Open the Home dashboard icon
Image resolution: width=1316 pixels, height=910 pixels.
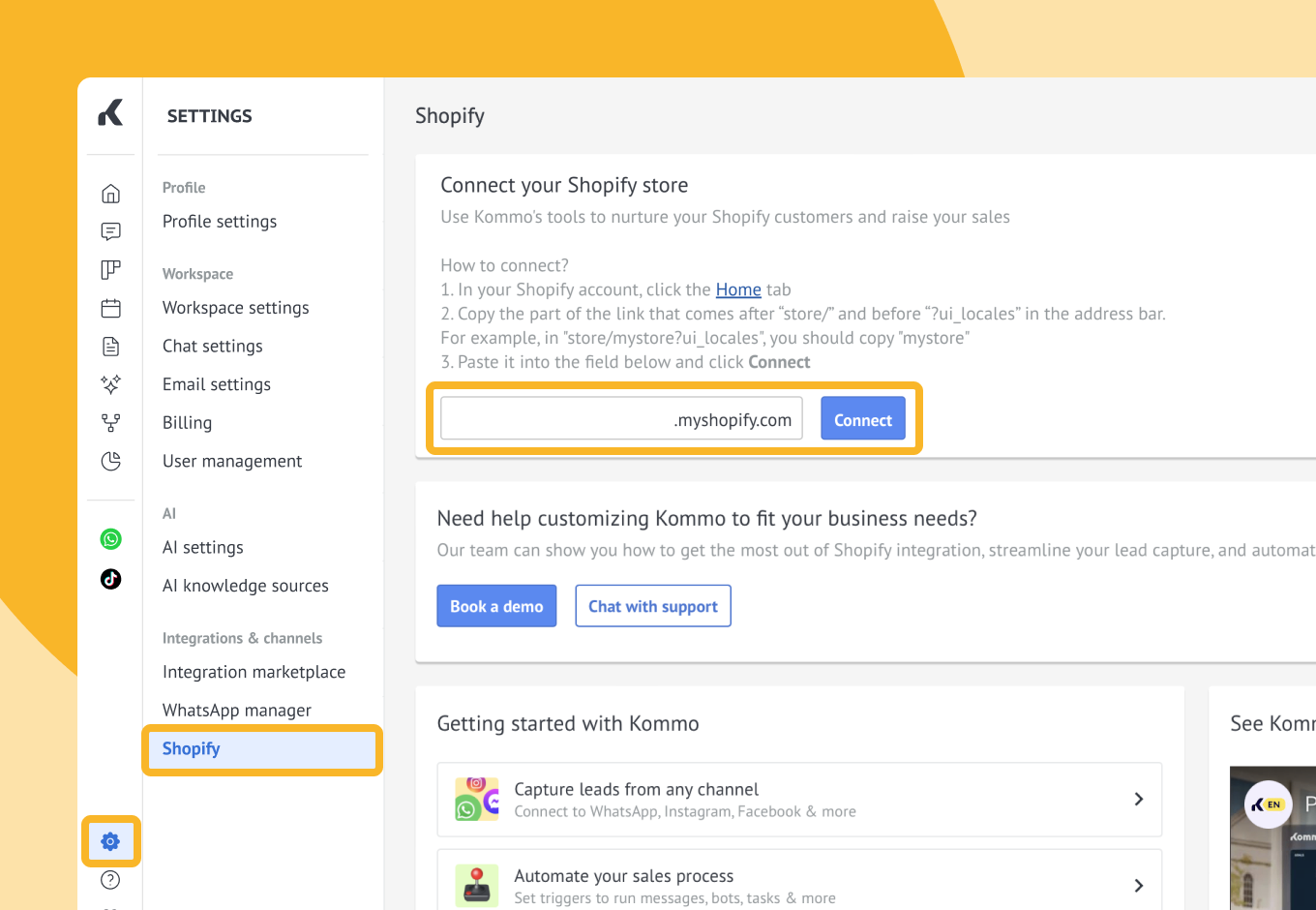110,194
